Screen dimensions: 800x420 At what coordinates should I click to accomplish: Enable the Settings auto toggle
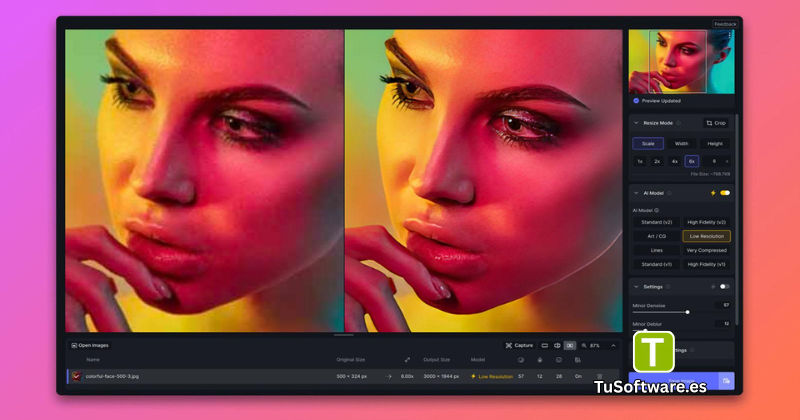click(724, 287)
